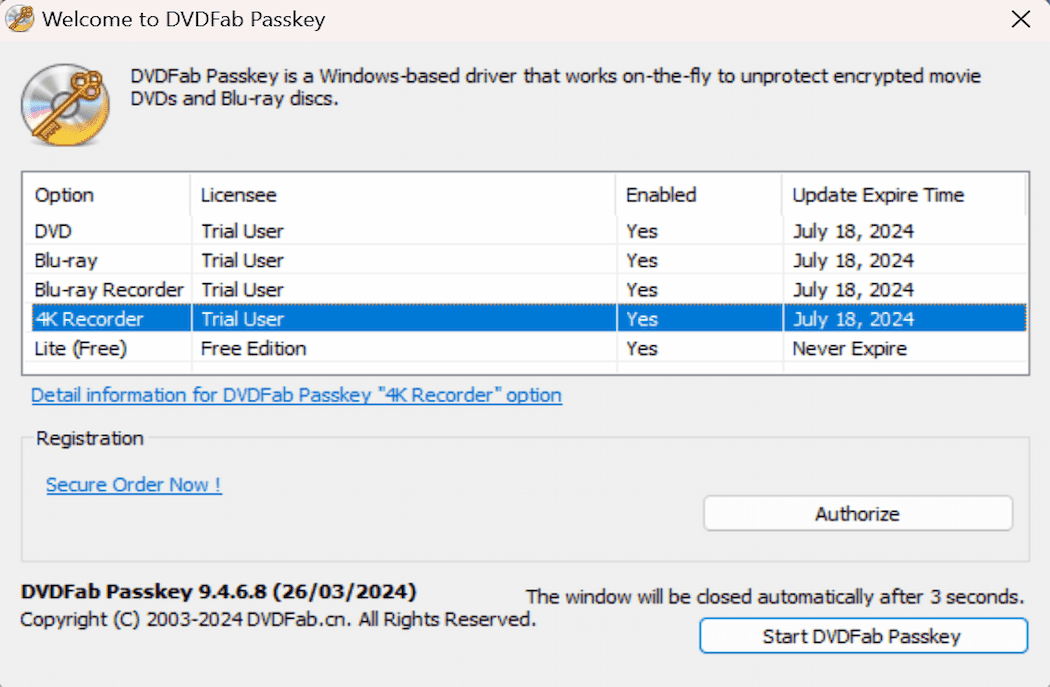Click the Never Expire cell
Image resolution: width=1050 pixels, height=687 pixels.
tap(849, 348)
